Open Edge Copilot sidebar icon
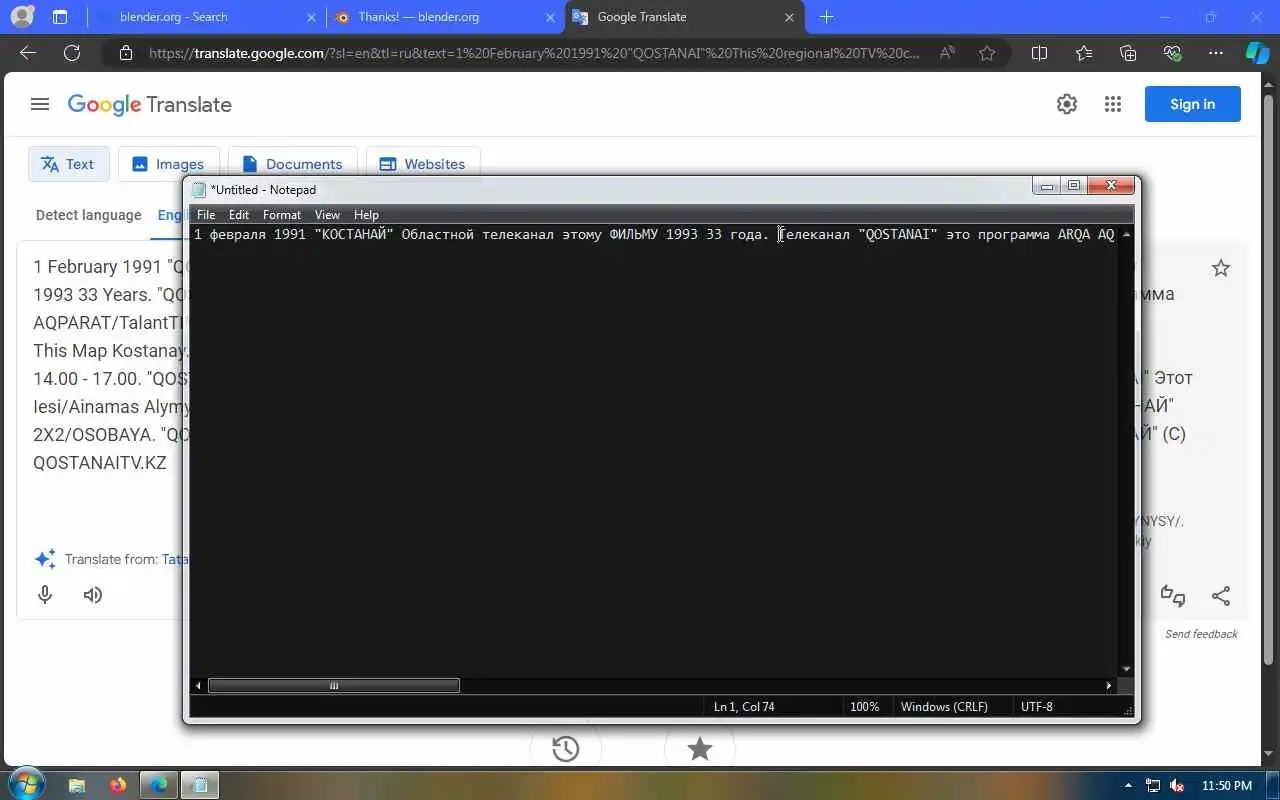This screenshot has width=1280, height=800. pyautogui.click(x=1256, y=53)
